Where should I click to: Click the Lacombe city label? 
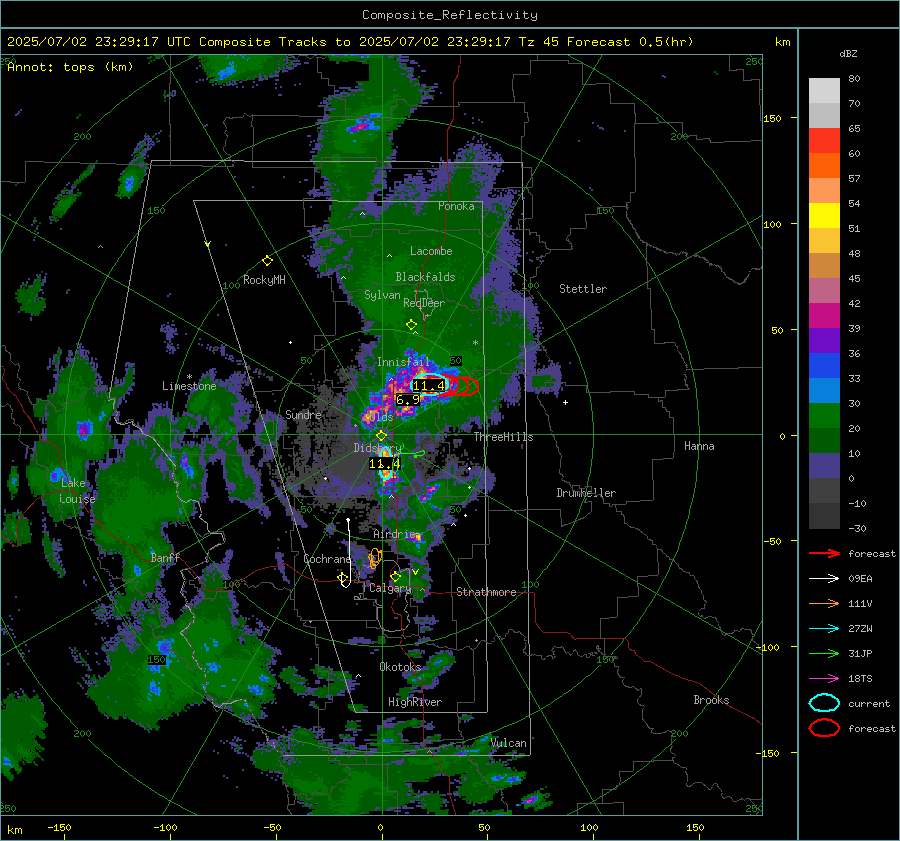tap(431, 251)
